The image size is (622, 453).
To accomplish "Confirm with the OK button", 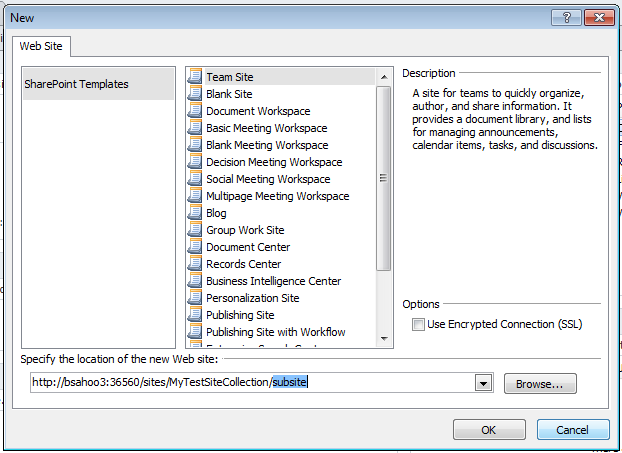I will pos(489,430).
